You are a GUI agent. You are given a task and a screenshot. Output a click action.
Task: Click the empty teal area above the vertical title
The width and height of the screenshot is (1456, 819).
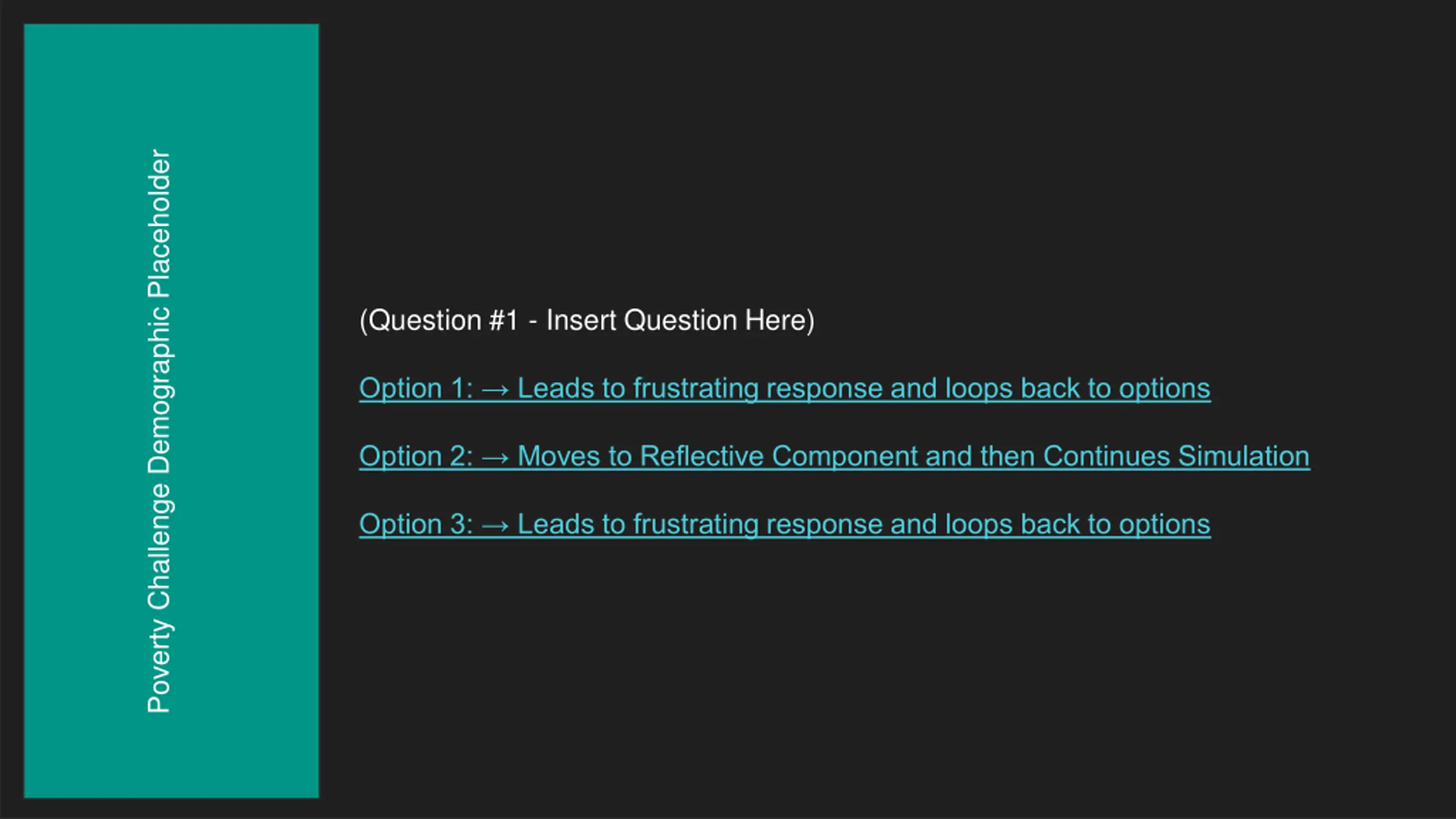coord(171,85)
